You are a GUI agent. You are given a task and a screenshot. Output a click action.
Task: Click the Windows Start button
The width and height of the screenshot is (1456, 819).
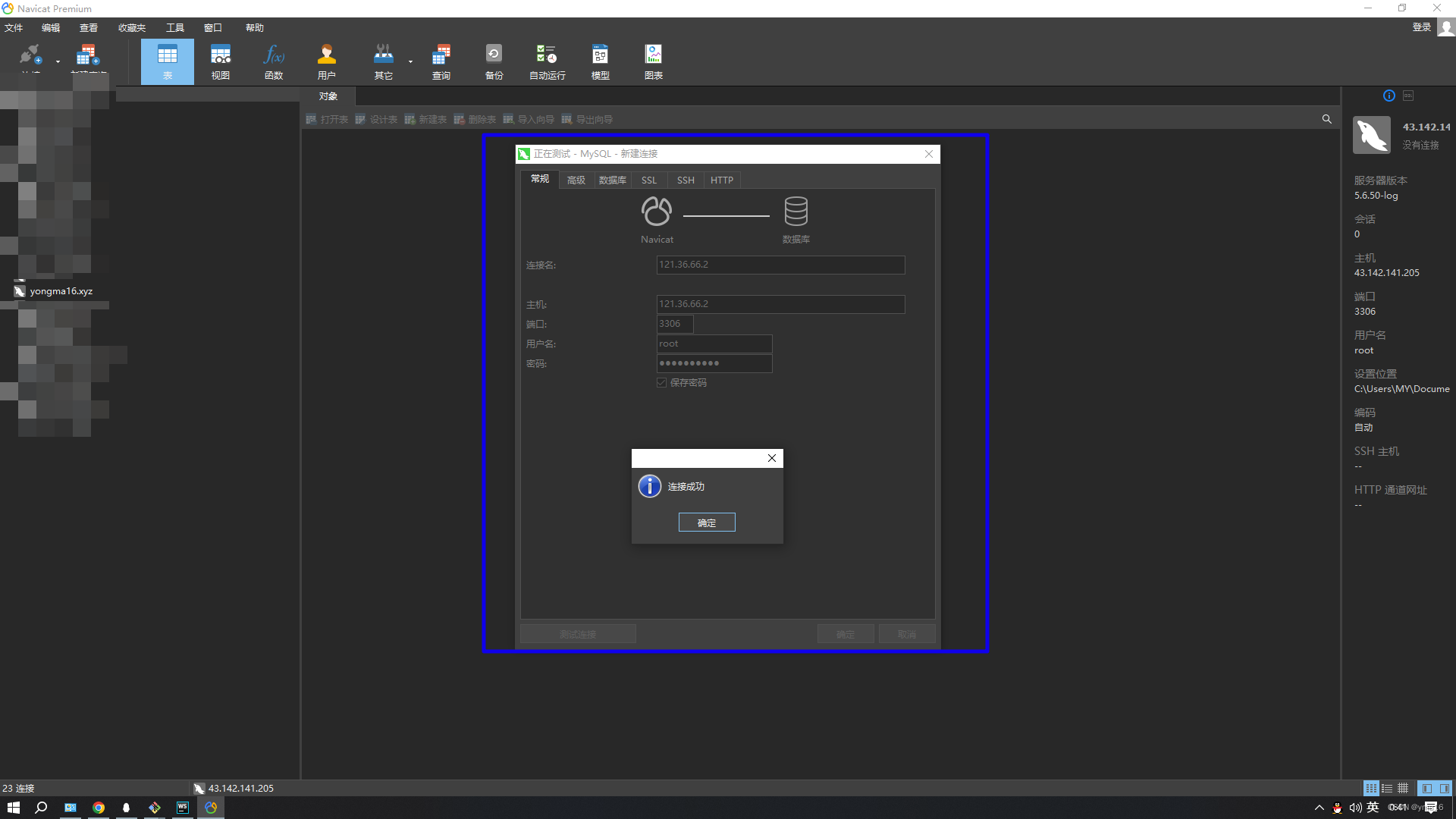pyautogui.click(x=14, y=808)
